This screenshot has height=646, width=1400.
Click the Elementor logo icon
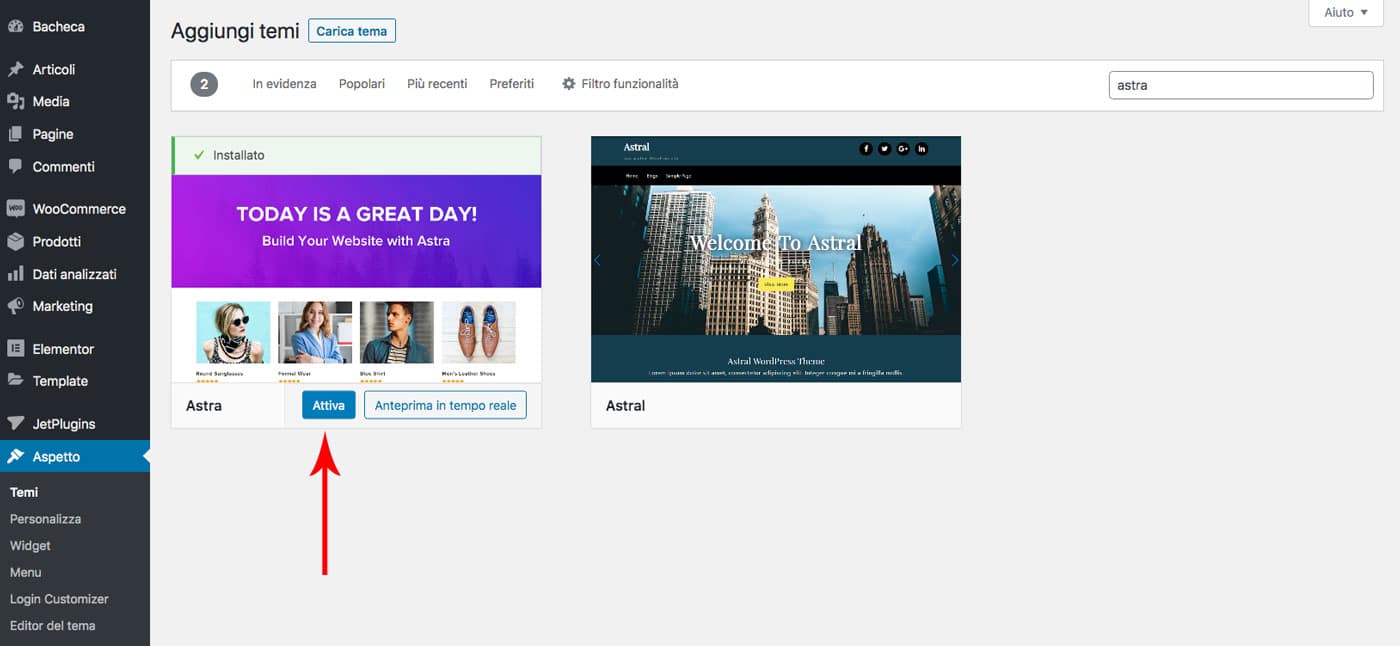(16, 349)
